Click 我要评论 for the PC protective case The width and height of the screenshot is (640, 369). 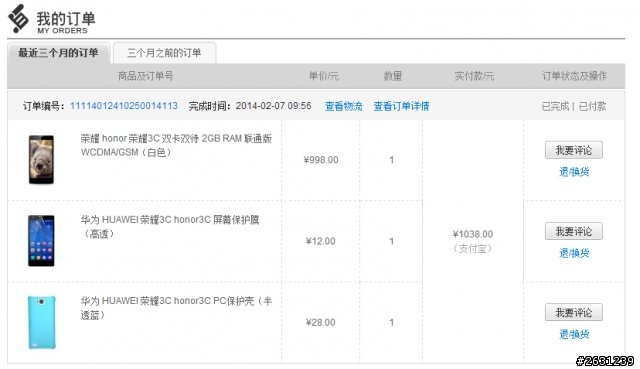click(x=573, y=313)
